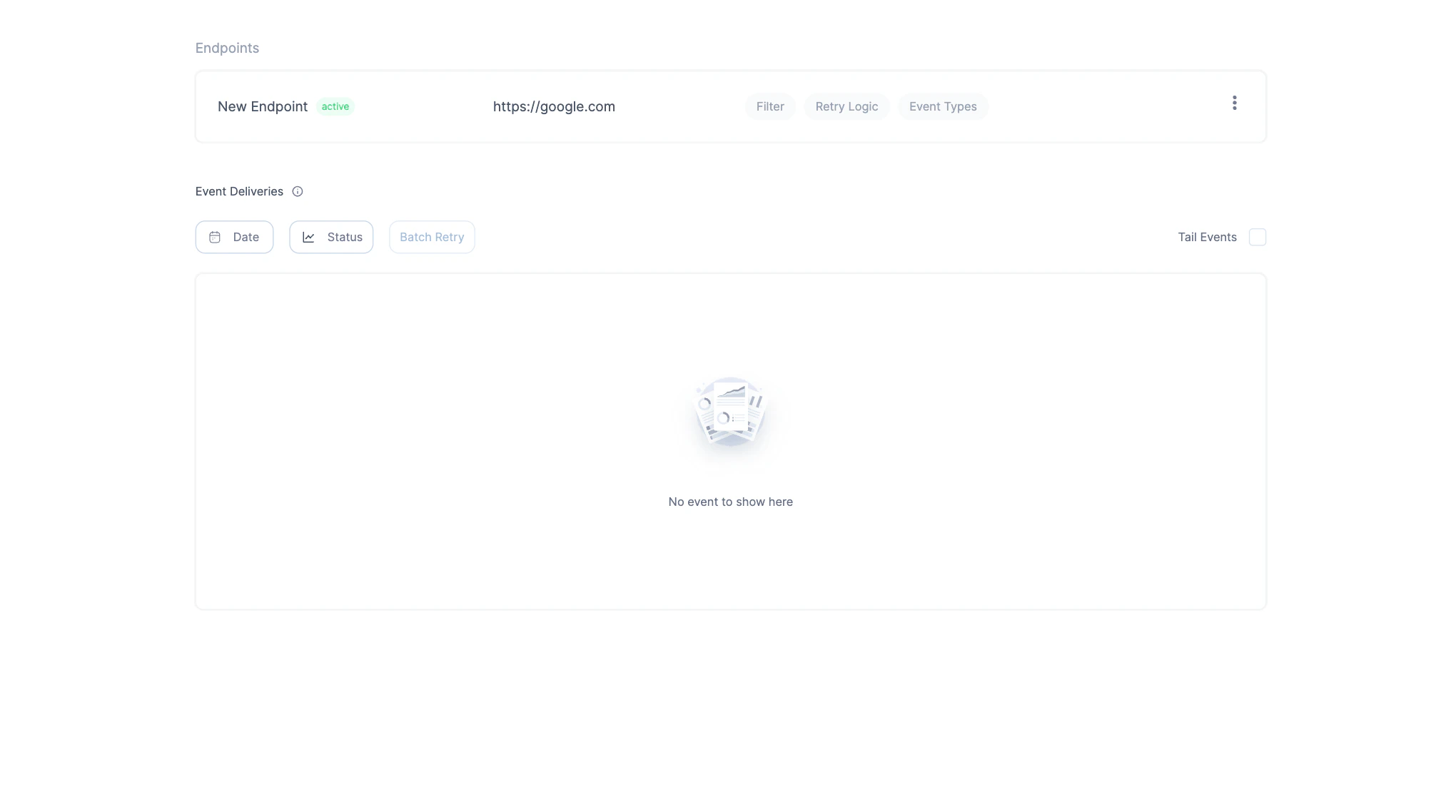1456x812 pixels.
Task: Click the Batch Retry button
Action: 431,237
